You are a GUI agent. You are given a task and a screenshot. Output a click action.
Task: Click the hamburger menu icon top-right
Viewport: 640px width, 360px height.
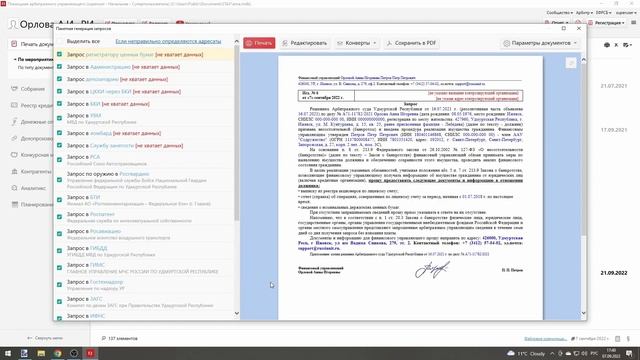633,23
